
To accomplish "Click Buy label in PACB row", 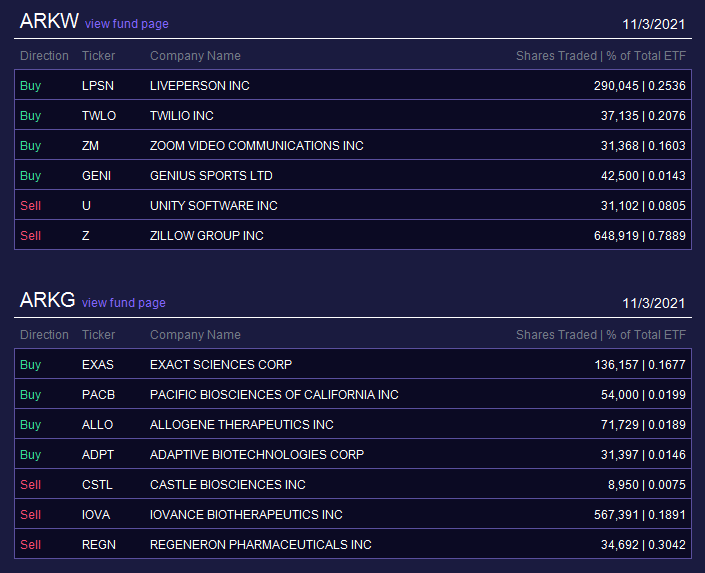I will (31, 394).
